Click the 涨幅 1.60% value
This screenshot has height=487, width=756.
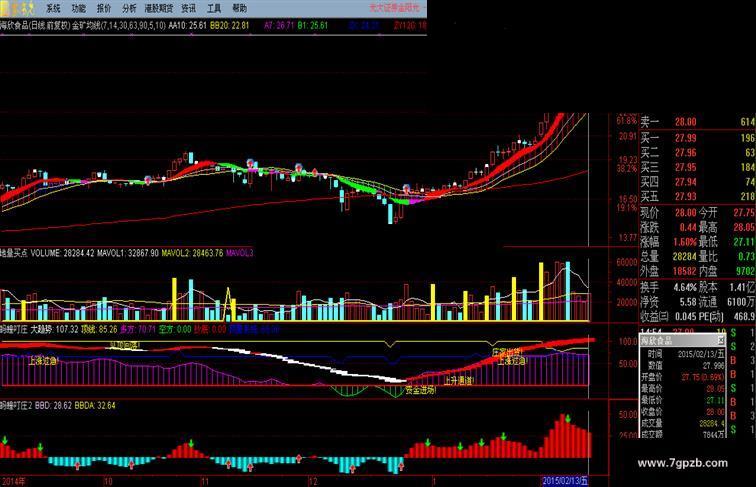[x=685, y=242]
